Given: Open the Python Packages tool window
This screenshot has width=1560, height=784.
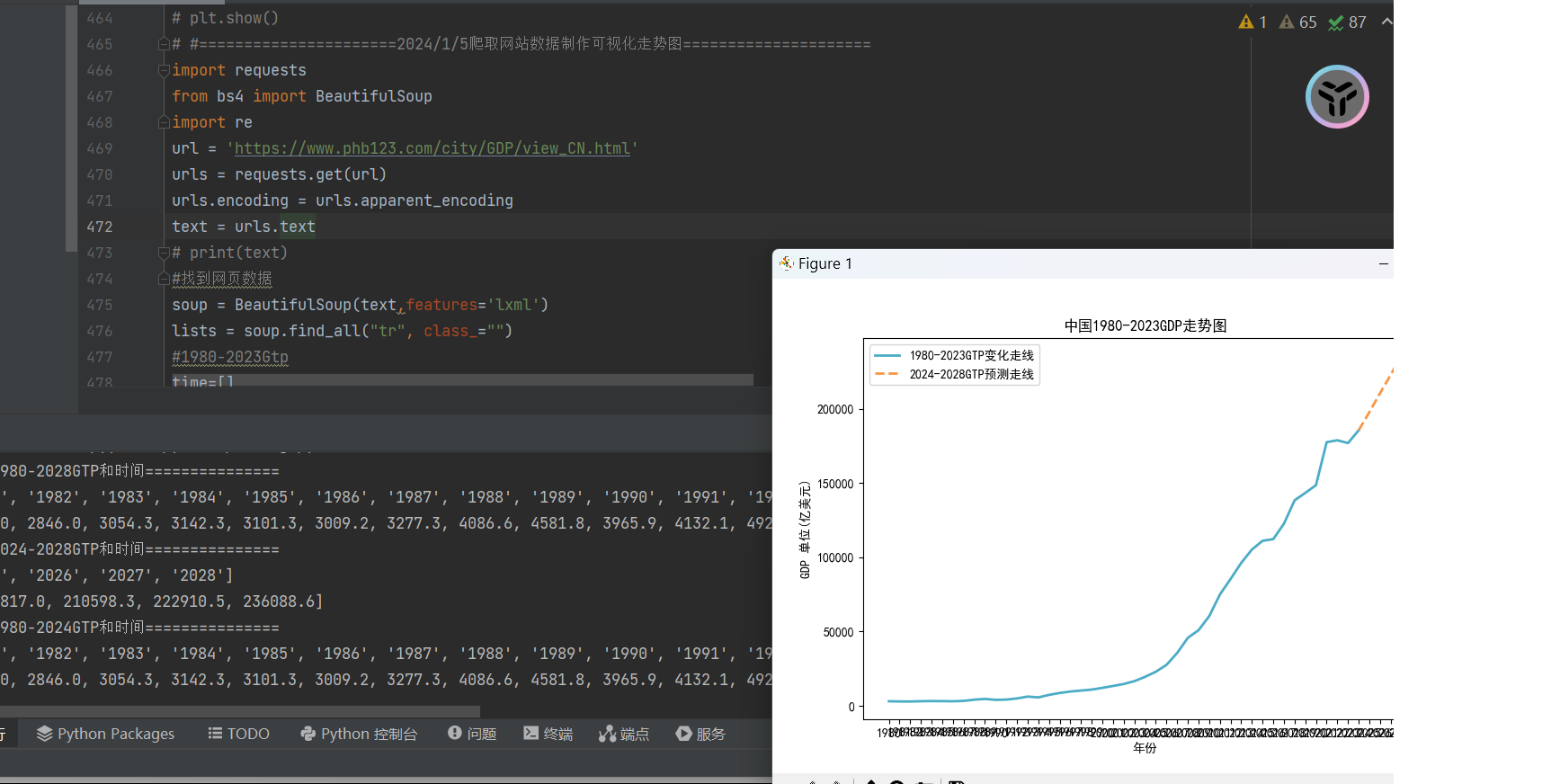Looking at the screenshot, I should [105, 734].
